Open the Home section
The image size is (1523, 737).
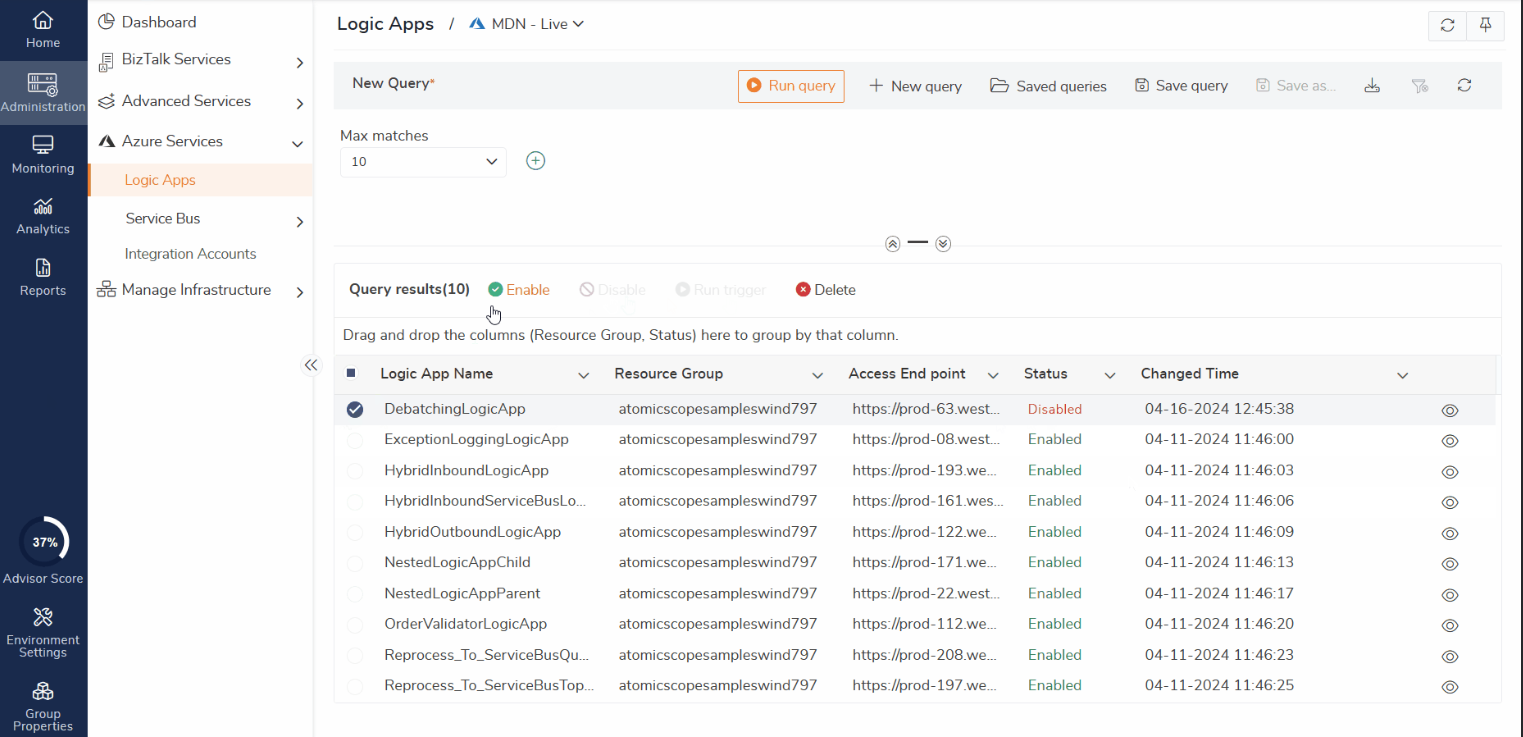click(43, 30)
